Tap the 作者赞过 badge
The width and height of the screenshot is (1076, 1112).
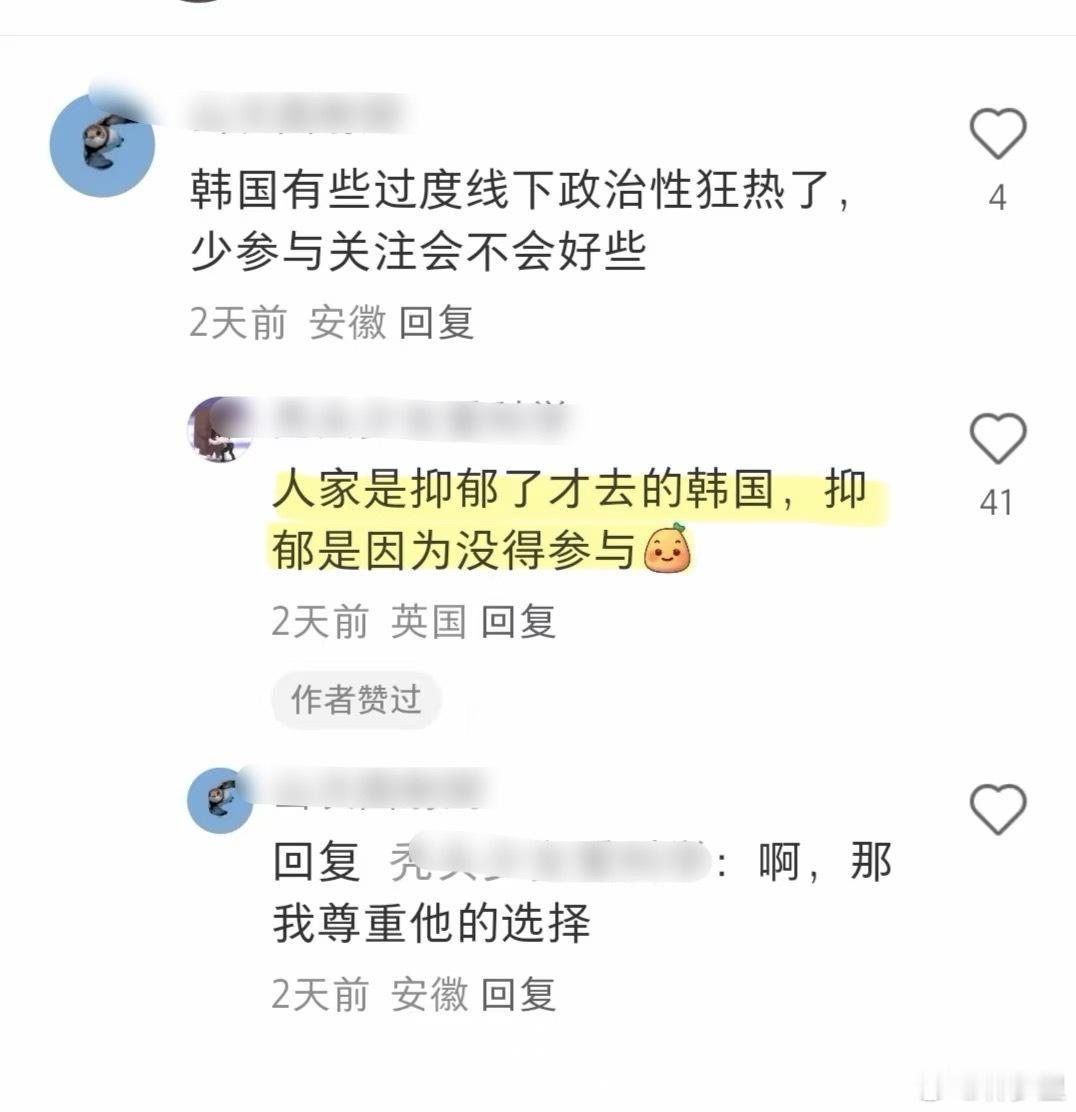tap(356, 700)
